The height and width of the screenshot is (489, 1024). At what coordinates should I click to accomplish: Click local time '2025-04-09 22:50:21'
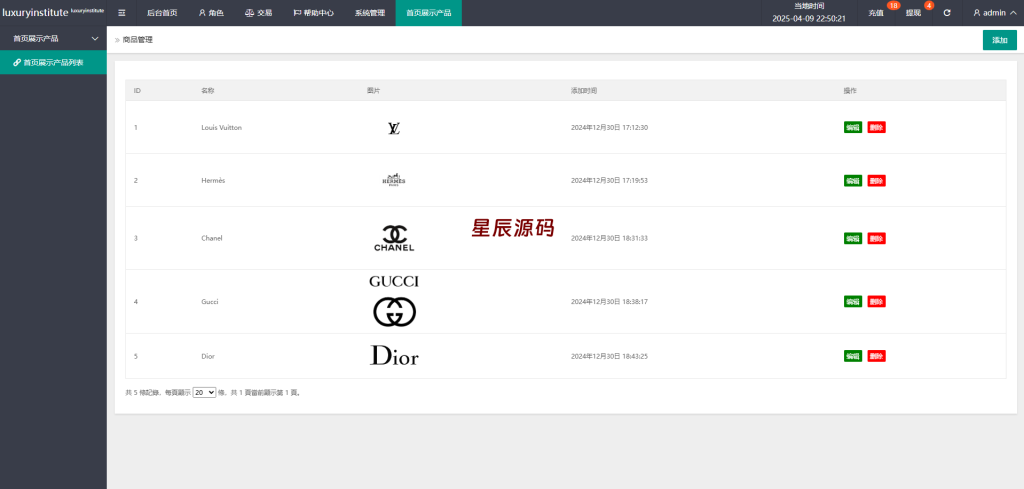(x=808, y=18)
